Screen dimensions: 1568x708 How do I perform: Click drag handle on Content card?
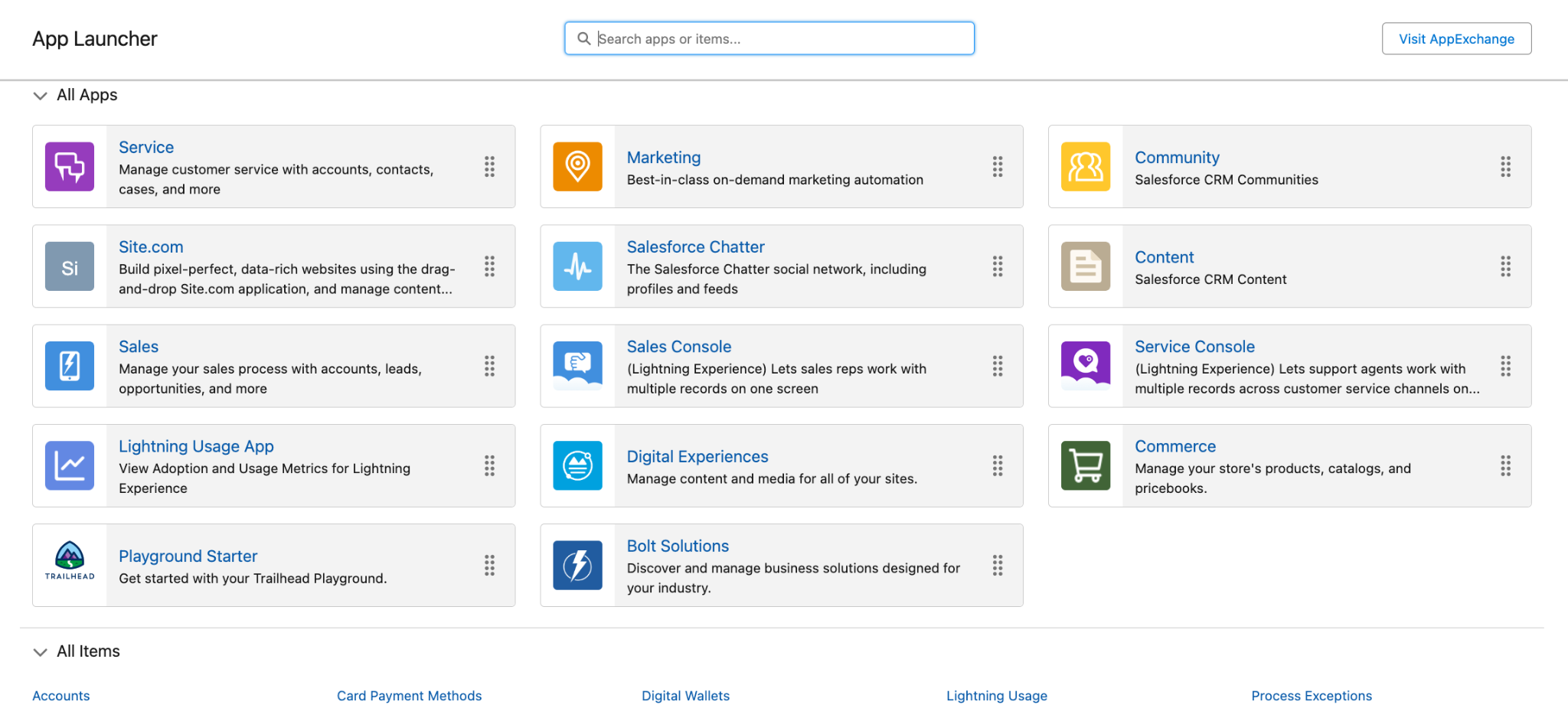1505,266
